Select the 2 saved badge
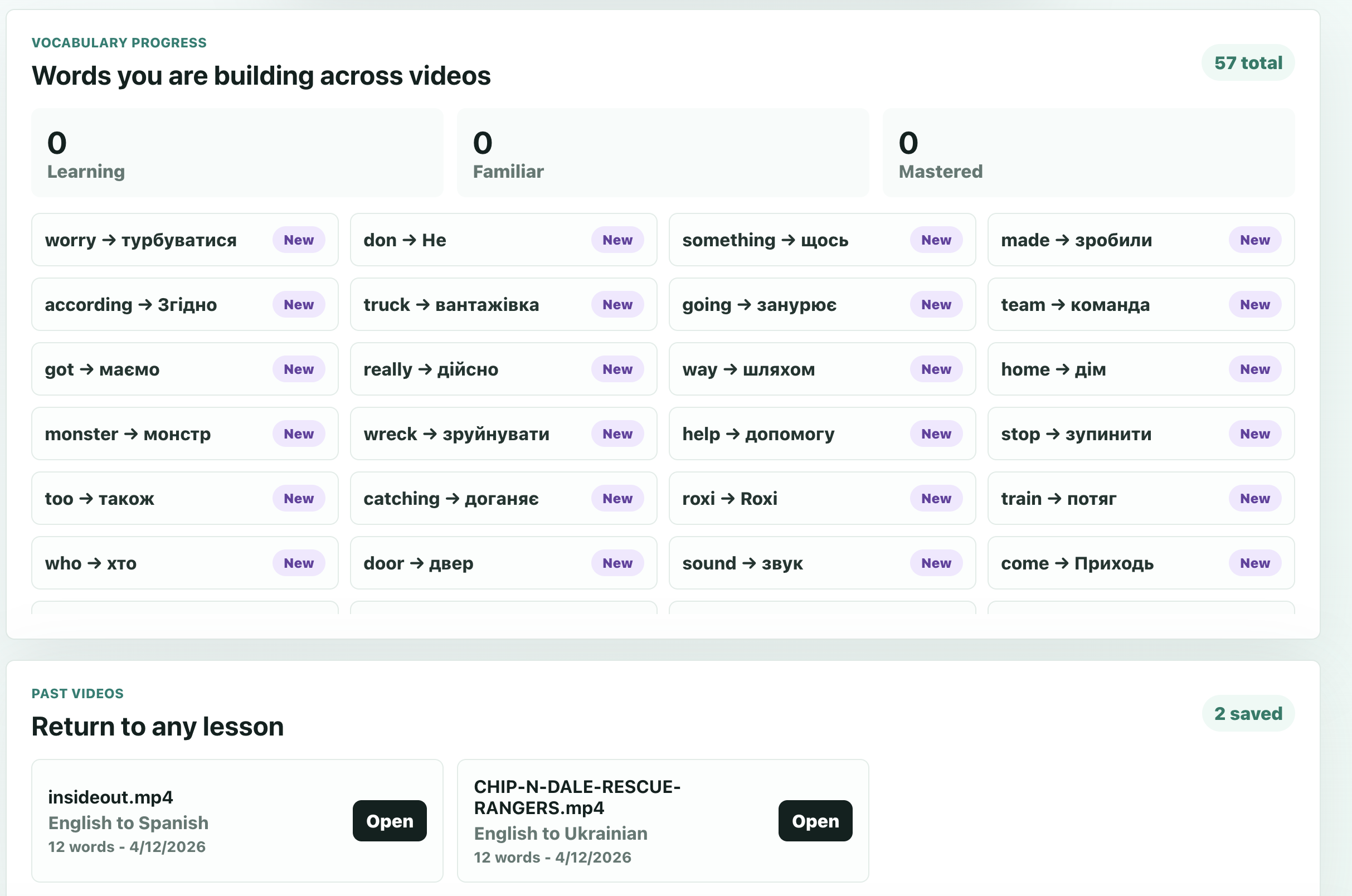 tap(1247, 713)
